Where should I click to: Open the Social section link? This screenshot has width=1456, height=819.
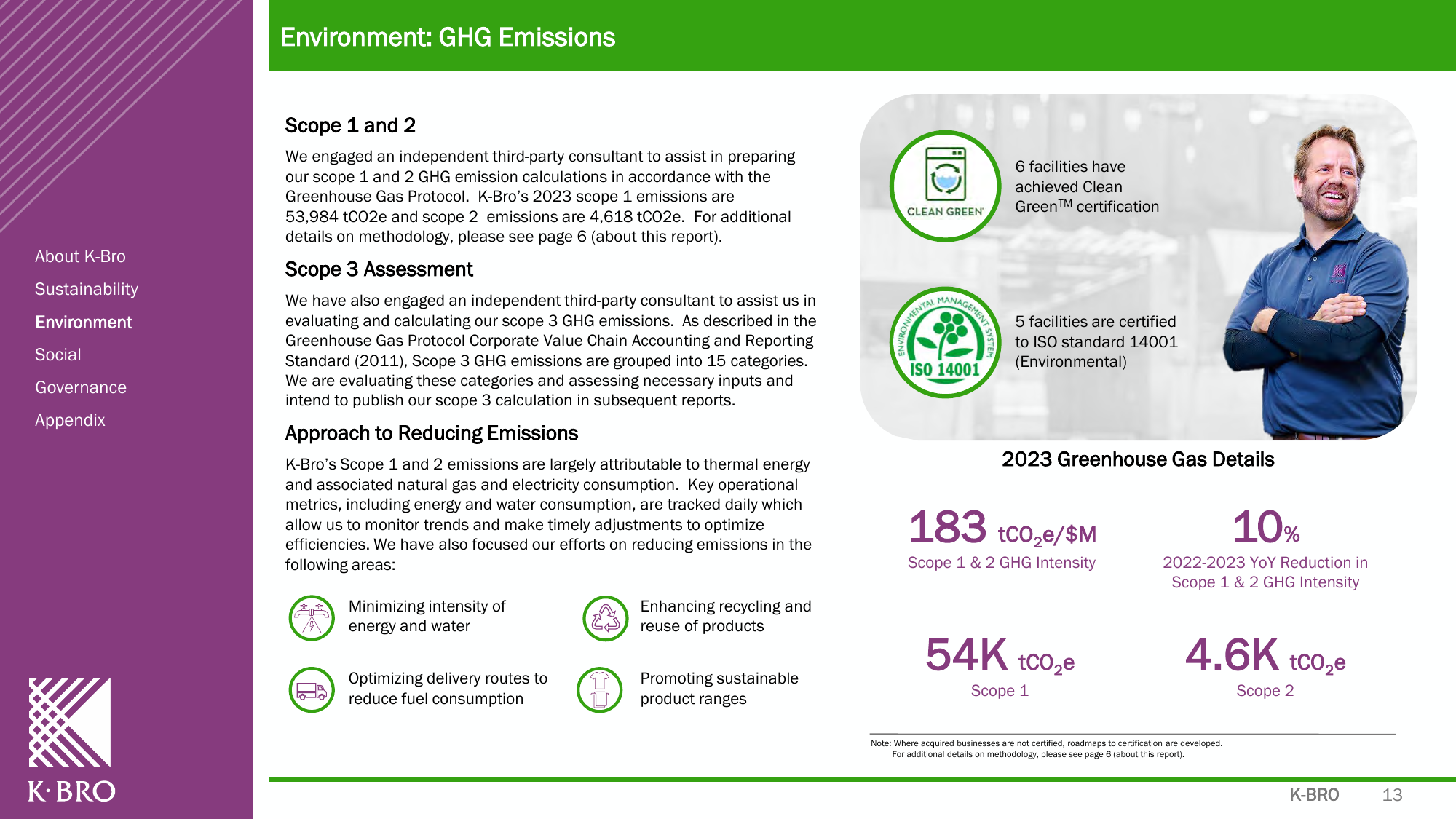pos(58,355)
